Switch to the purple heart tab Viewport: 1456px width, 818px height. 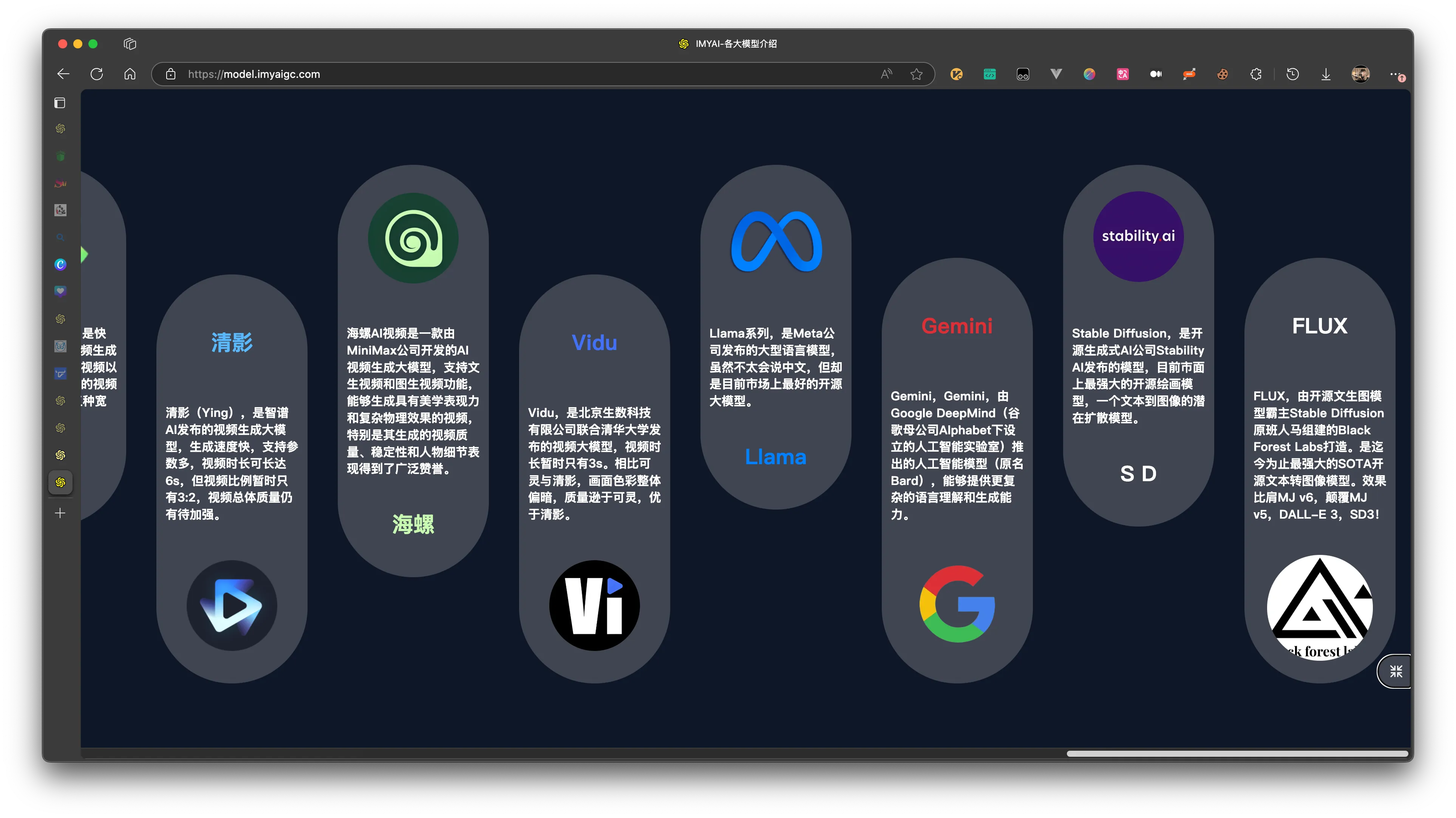point(60,291)
